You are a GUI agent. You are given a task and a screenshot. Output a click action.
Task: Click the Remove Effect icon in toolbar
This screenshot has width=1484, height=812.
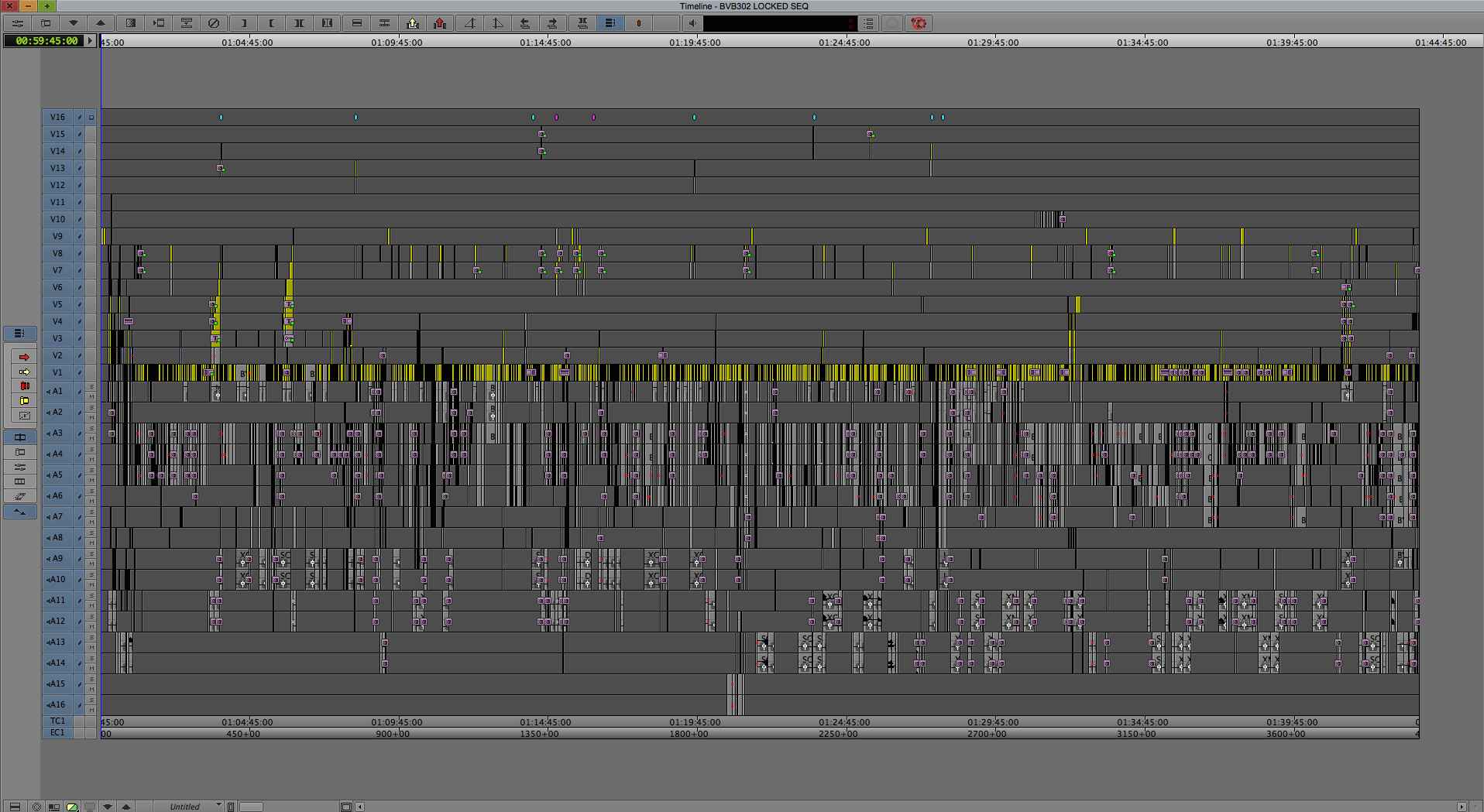214,23
